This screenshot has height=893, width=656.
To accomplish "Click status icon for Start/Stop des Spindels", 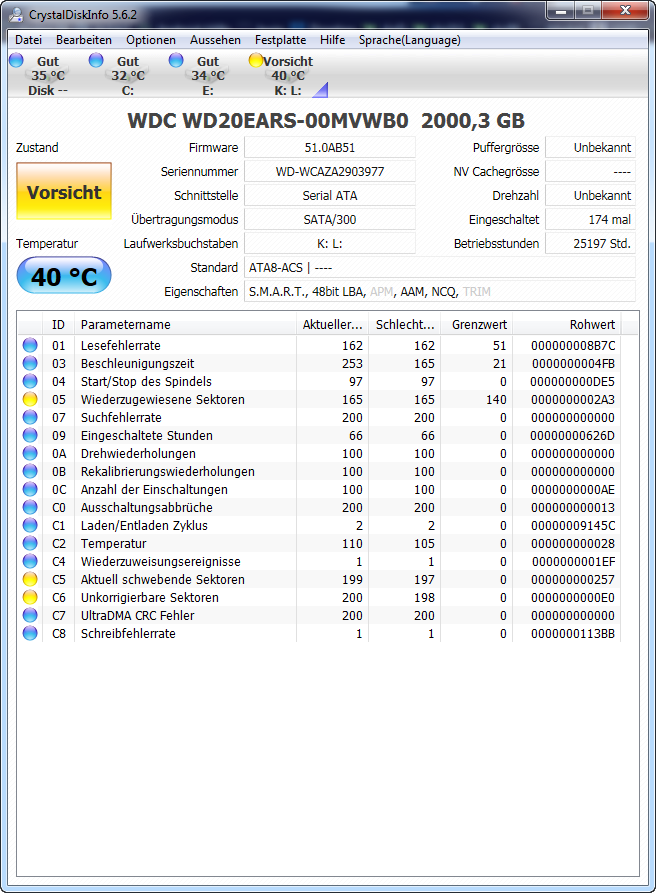I will pos(30,381).
